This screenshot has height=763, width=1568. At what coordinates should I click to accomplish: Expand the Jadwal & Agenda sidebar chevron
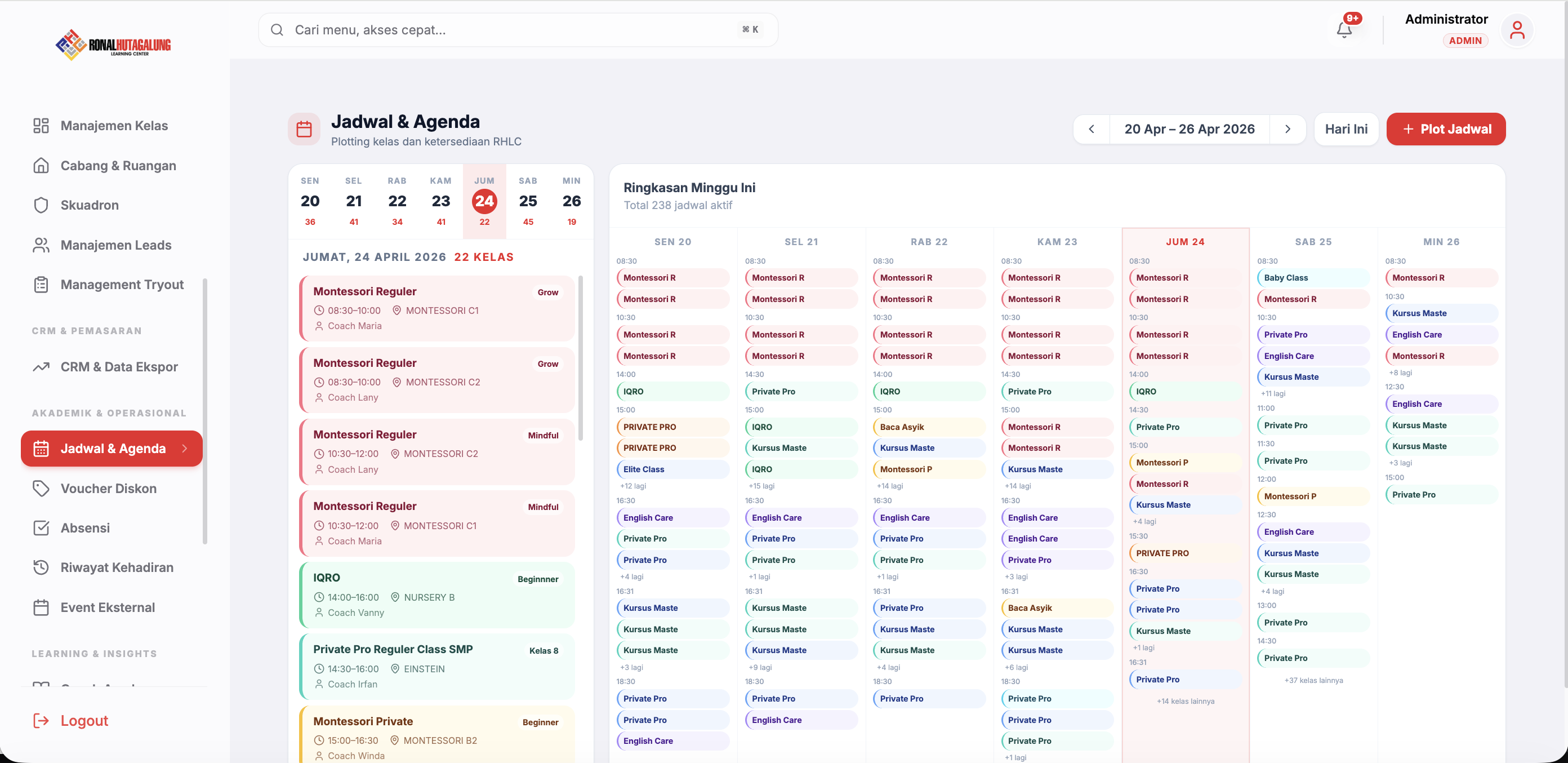click(184, 449)
